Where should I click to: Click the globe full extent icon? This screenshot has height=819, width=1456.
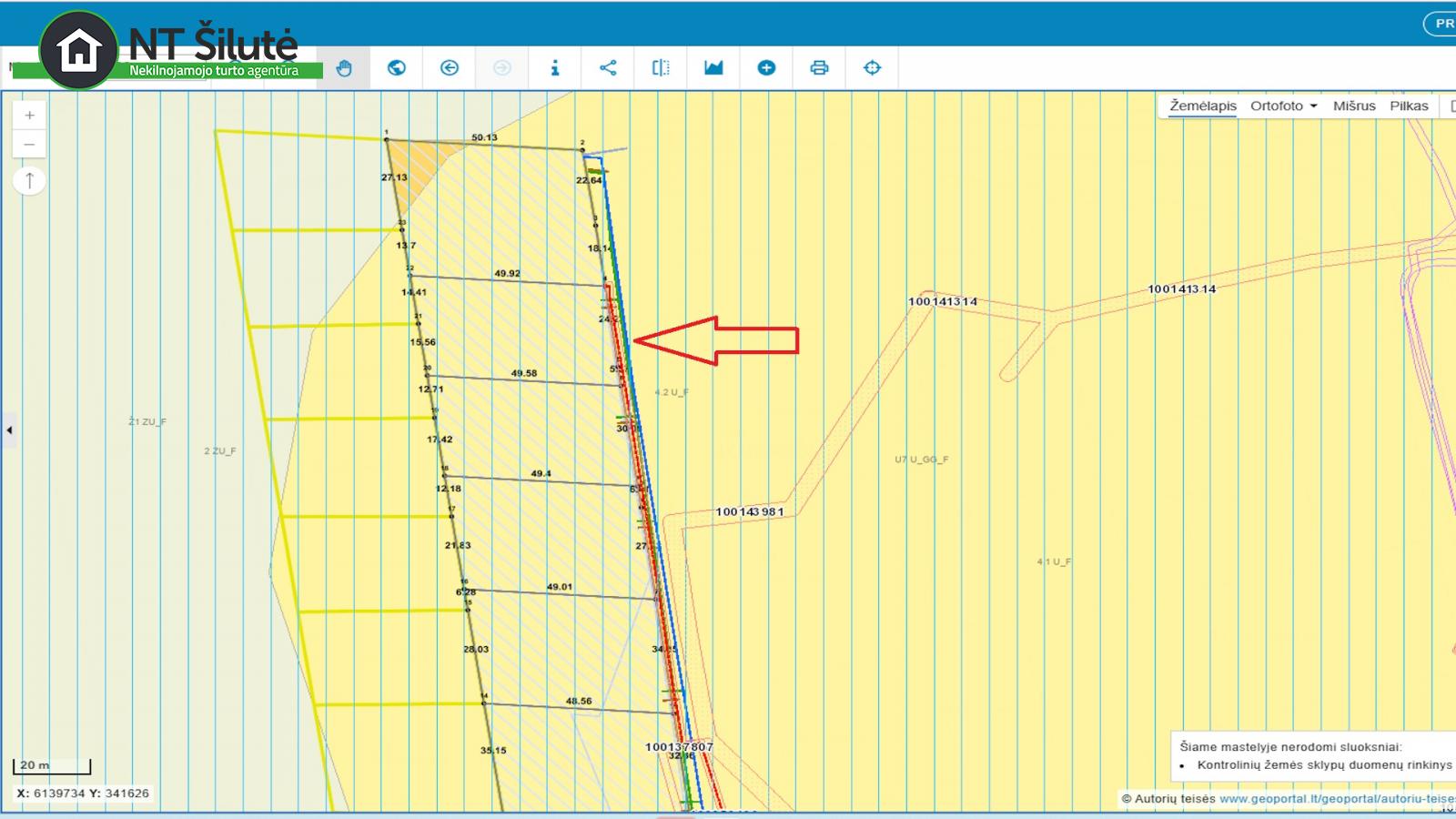pyautogui.click(x=397, y=68)
